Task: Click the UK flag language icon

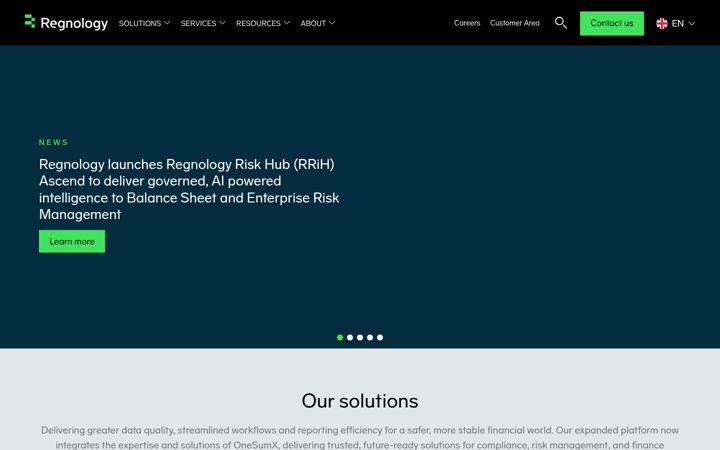Action: [x=662, y=23]
